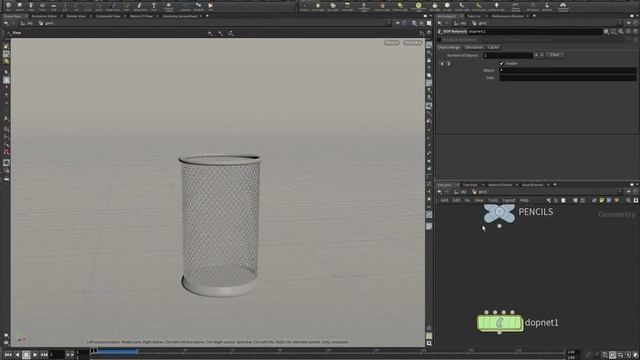
Task: Select the Platonic Solids shelf tool
Action: 169,6
